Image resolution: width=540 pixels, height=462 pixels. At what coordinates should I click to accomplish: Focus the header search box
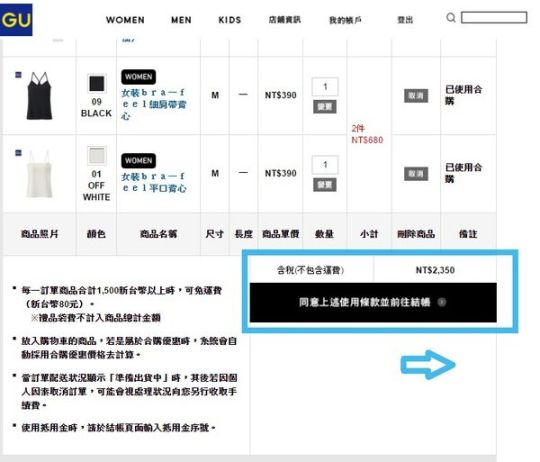494,18
